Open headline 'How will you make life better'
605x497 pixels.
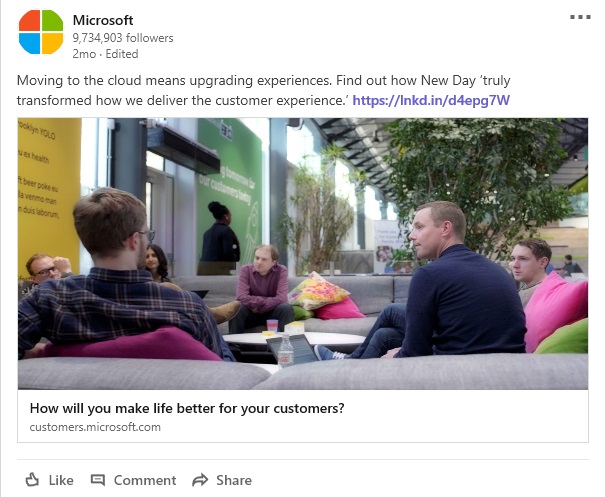point(187,408)
